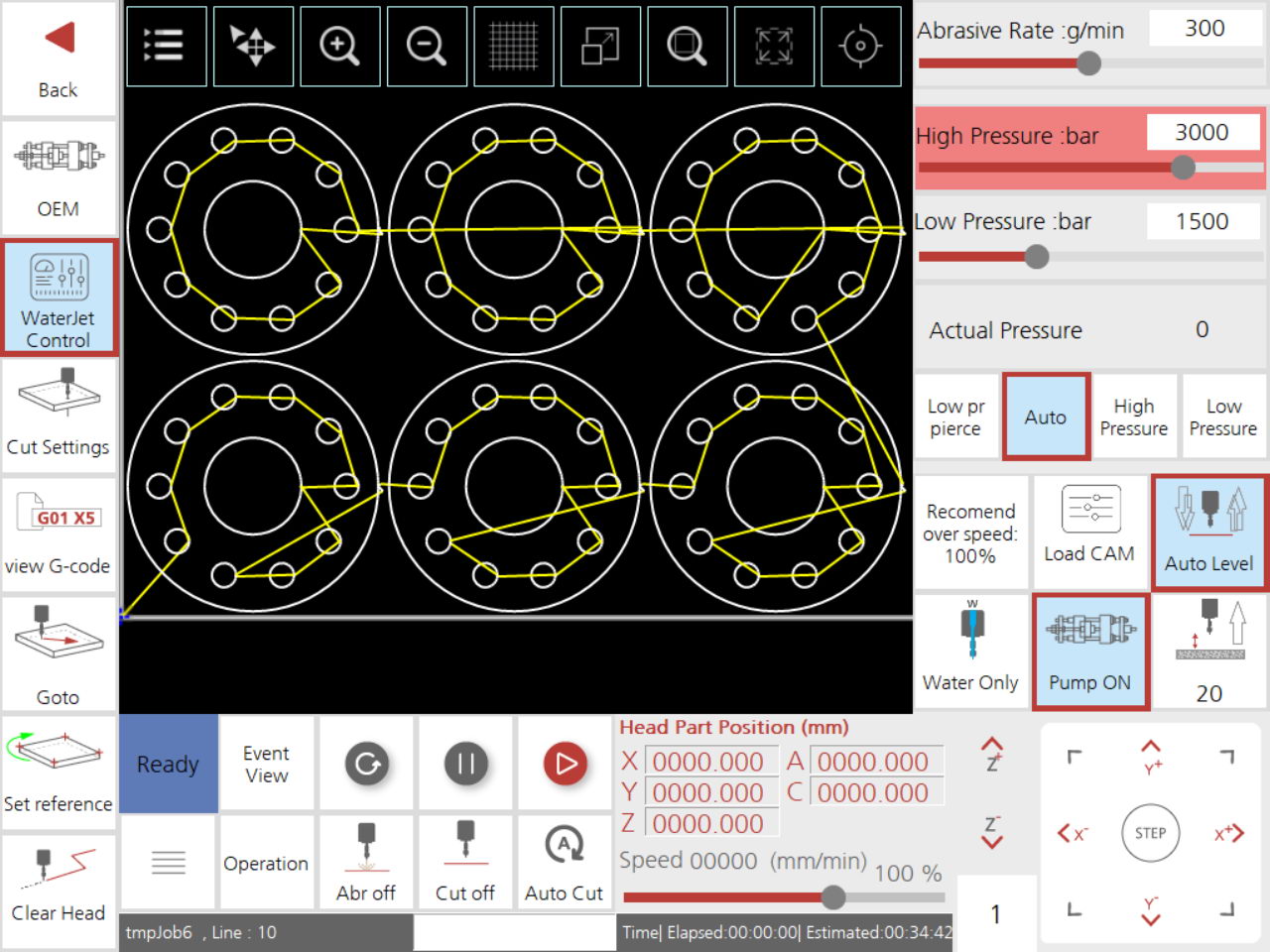Toggle Pump ON
This screenshot has height=952, width=1270.
(1090, 650)
